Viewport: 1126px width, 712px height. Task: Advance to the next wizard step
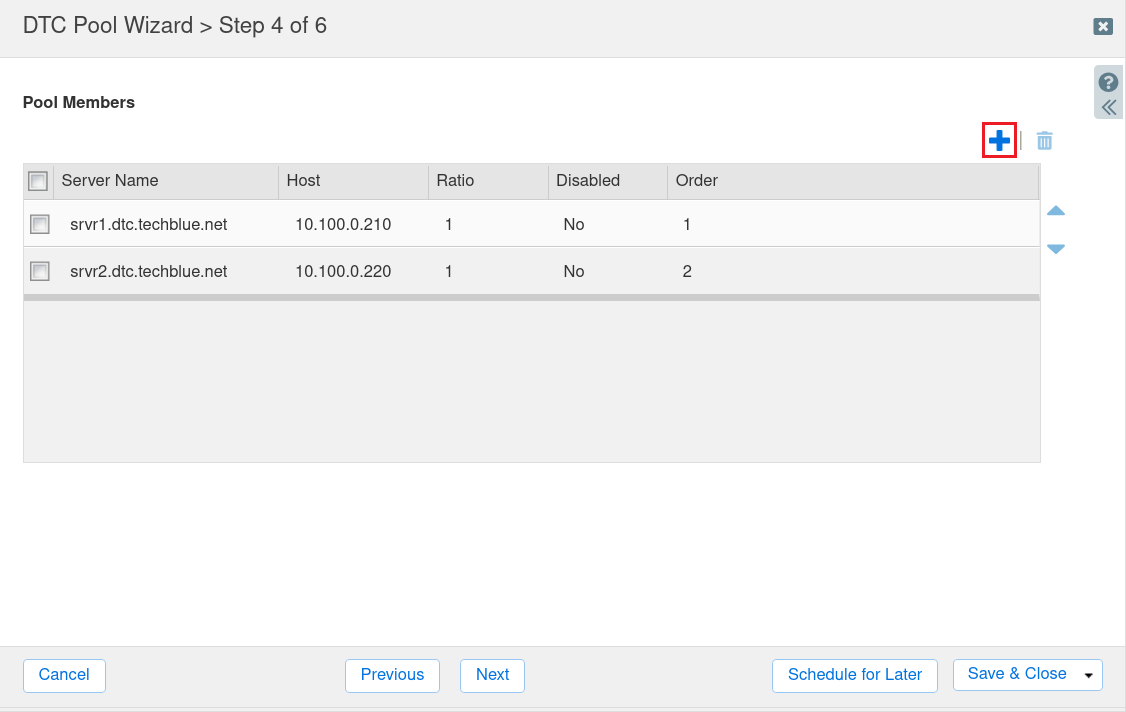click(x=492, y=676)
